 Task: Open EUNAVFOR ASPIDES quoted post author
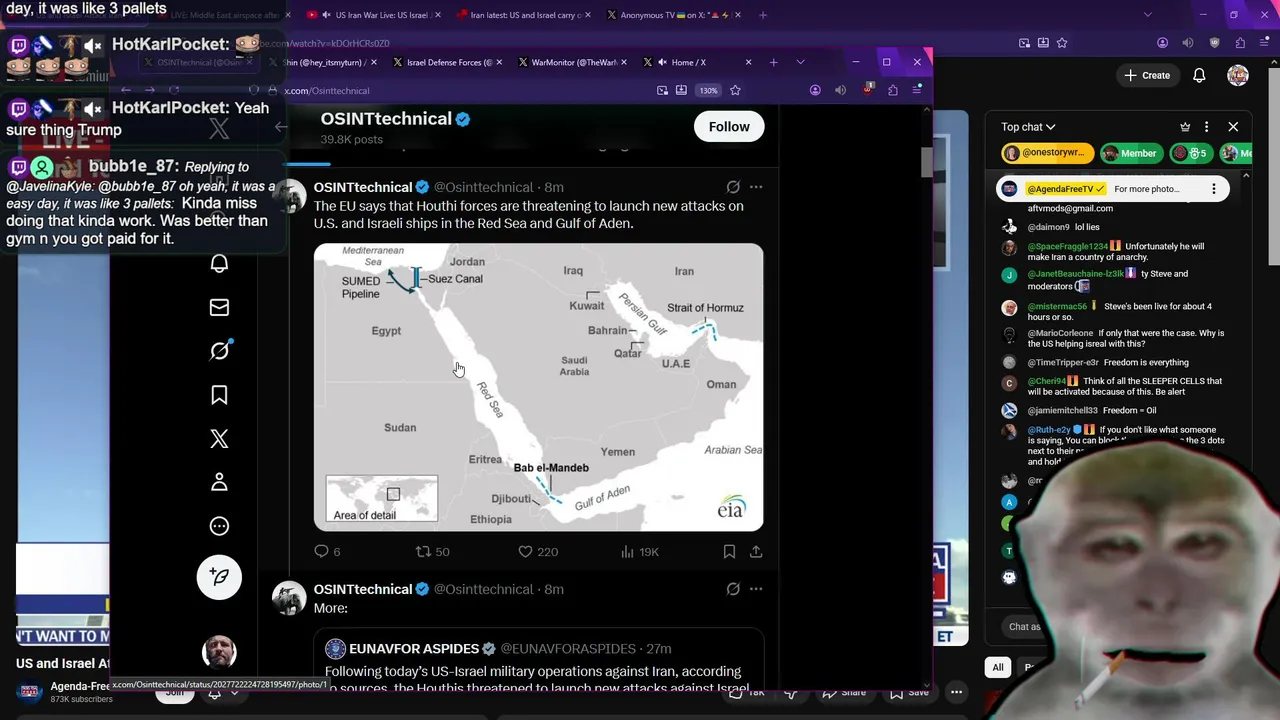click(414, 649)
